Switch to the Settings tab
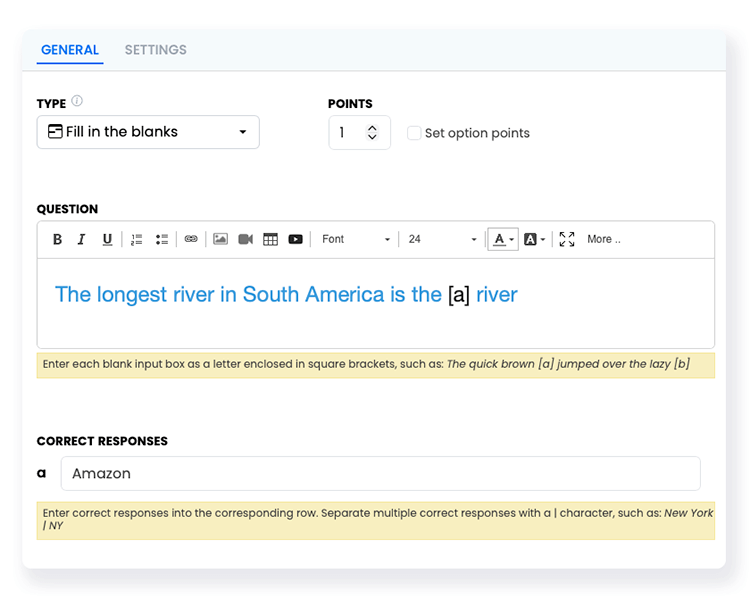The height and width of the screenshot is (598, 750). [x=156, y=50]
